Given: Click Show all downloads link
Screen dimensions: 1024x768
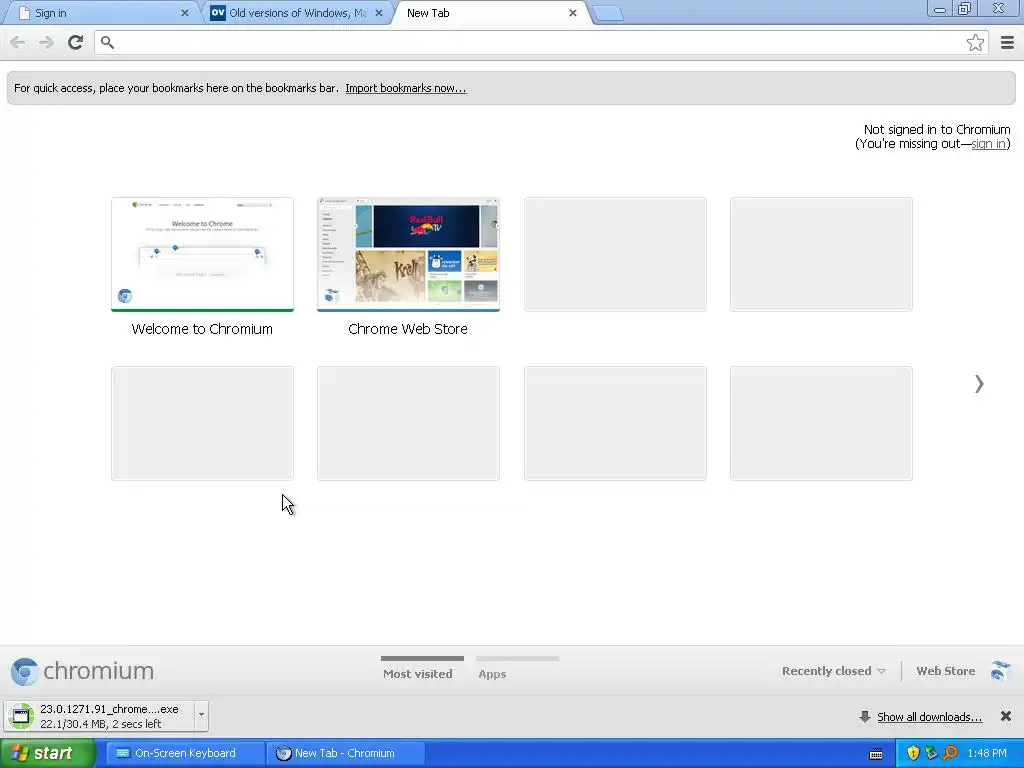Looking at the screenshot, I should [x=929, y=717].
